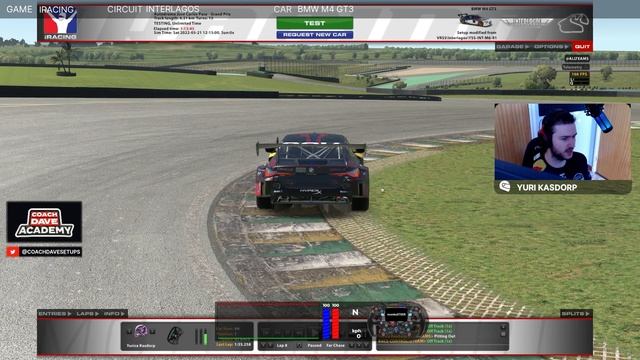Viewport: 640px width, 360px height.
Task: Click the REQUEST NEW CAR button
Action: click(315, 35)
